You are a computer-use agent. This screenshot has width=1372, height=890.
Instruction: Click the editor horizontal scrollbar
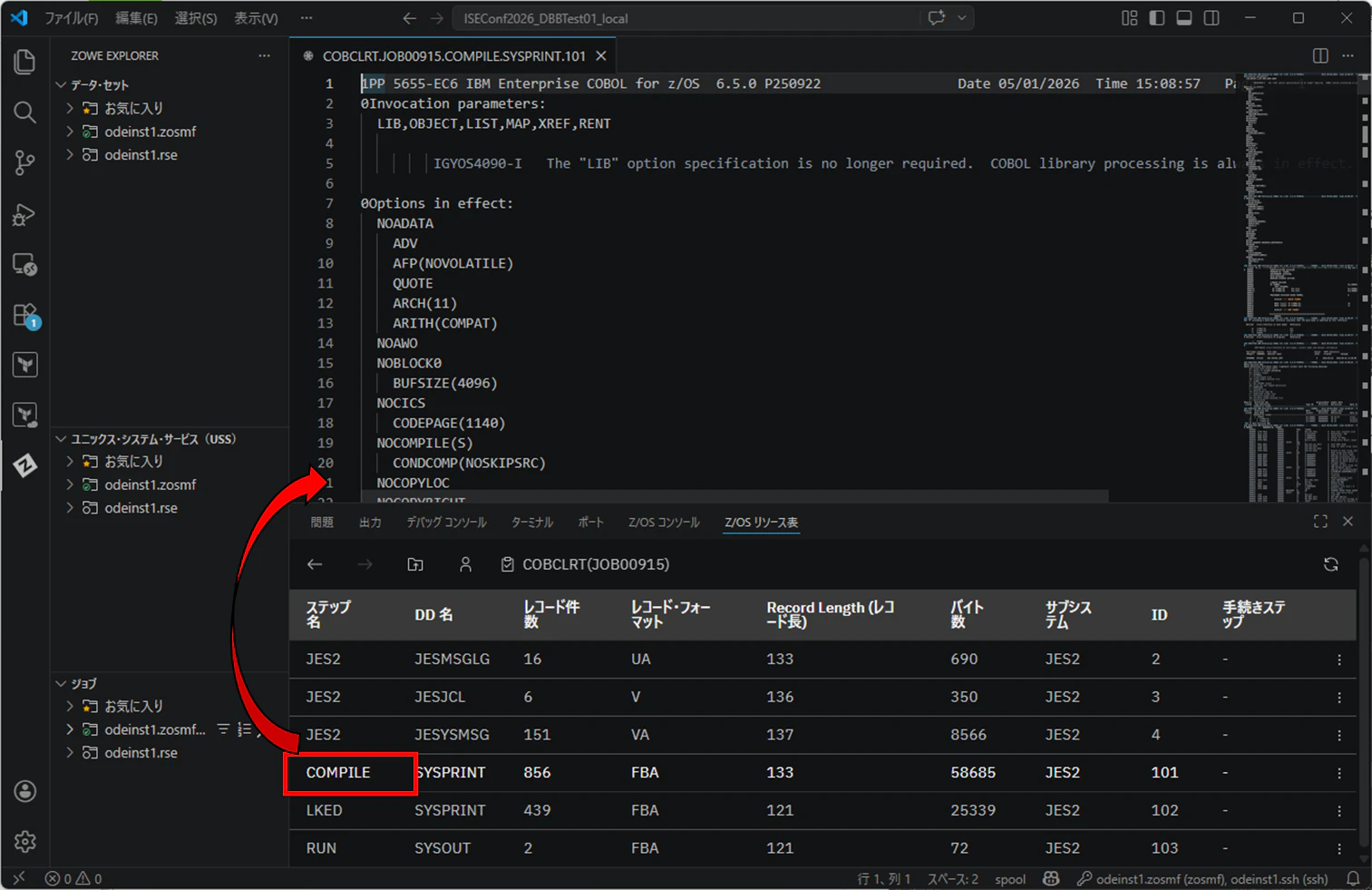pyautogui.click(x=735, y=497)
